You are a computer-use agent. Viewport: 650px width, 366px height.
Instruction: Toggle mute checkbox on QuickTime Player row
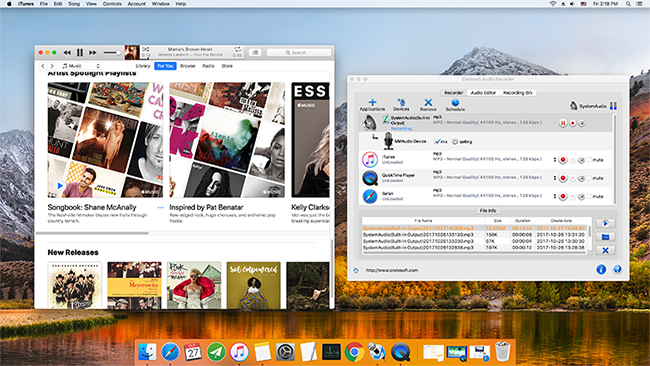[x=589, y=178]
